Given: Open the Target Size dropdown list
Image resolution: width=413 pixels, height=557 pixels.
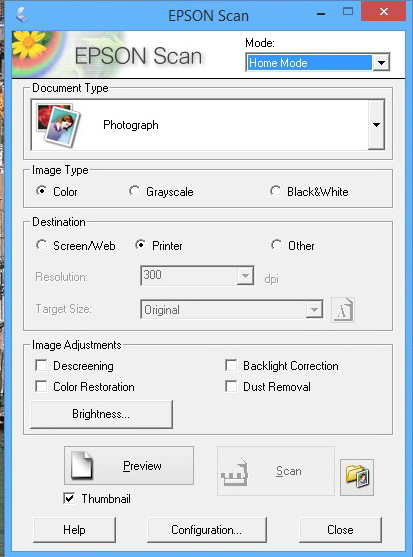Looking at the screenshot, I should click(x=314, y=309).
